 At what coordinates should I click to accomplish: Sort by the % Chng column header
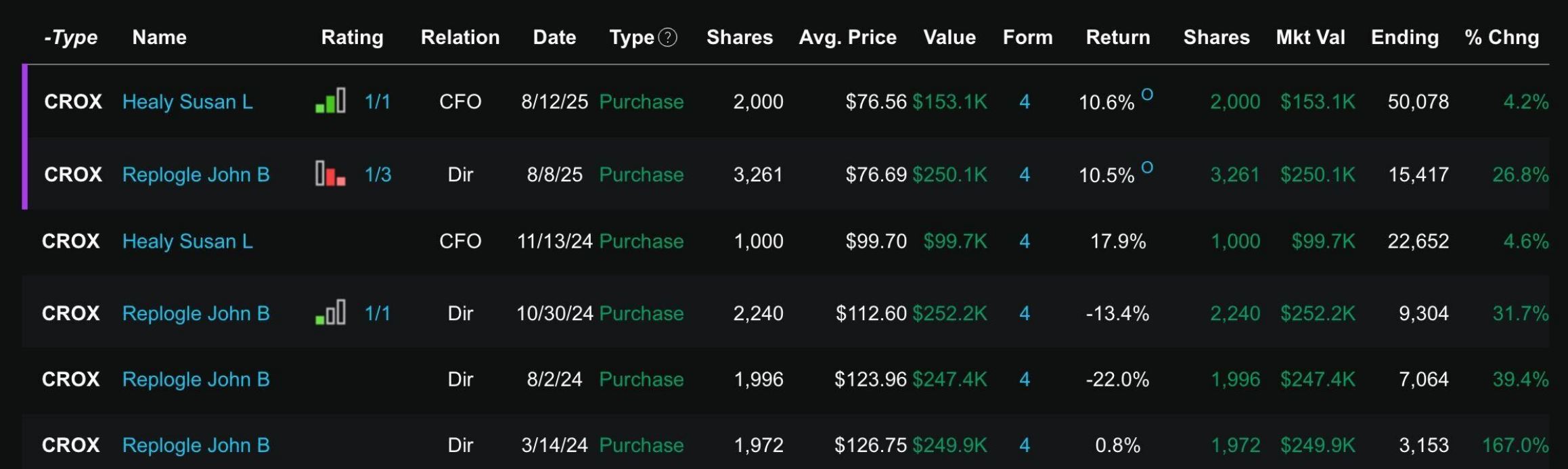tap(1502, 37)
